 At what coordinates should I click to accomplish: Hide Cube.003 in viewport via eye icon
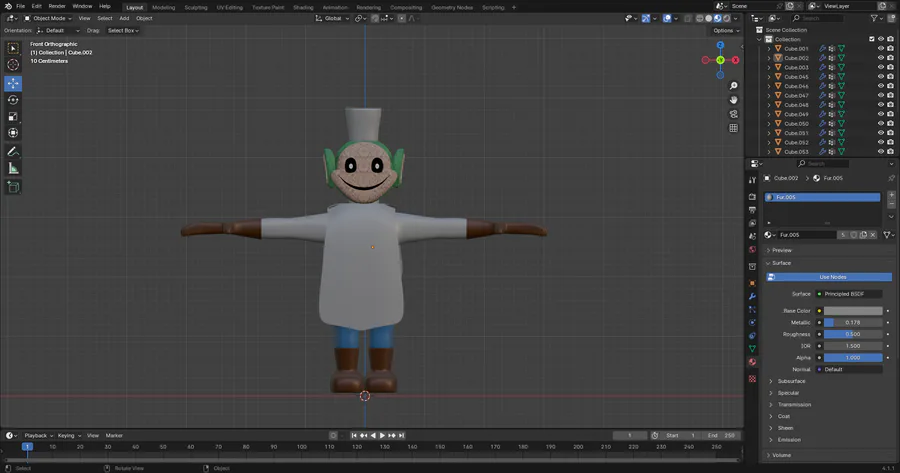click(880, 67)
